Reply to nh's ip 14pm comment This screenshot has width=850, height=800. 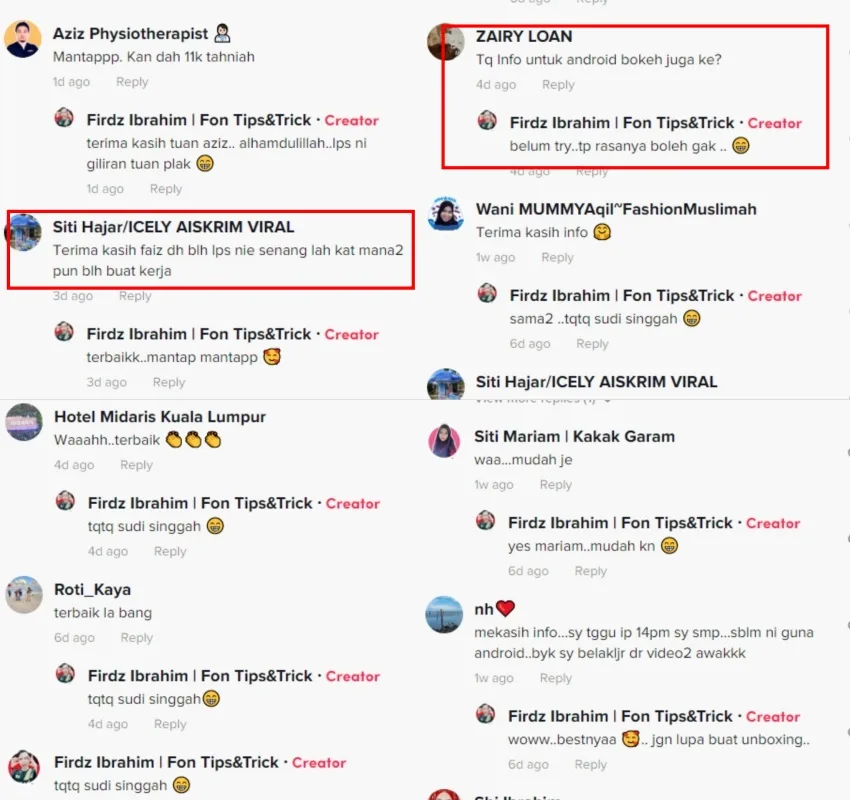point(556,678)
